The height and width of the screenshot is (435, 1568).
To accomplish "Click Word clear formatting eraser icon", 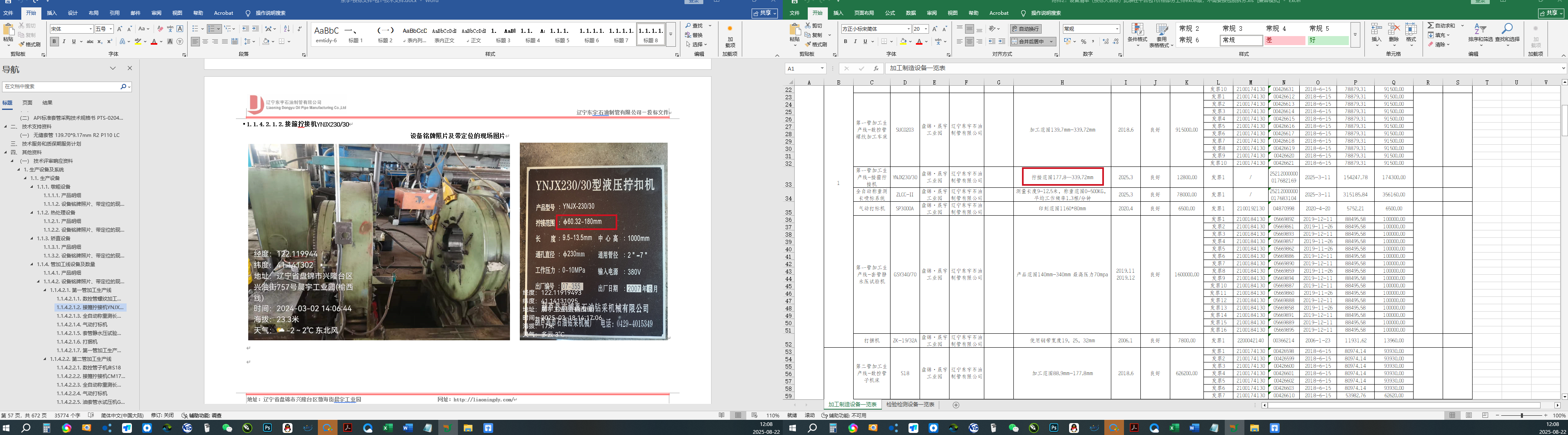I will 160,29.
